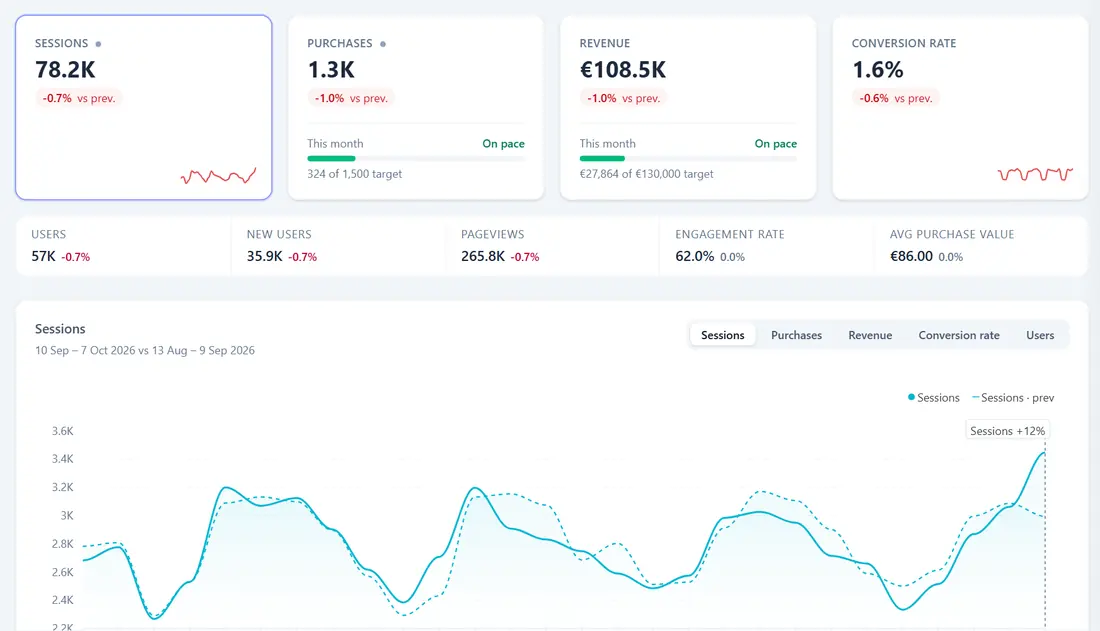1100x631 pixels.
Task: Switch chart to the Revenue tab
Action: click(x=870, y=335)
